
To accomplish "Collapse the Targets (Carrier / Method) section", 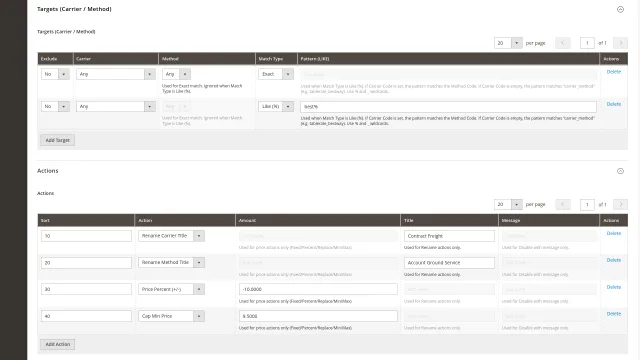I will click(620, 9).
